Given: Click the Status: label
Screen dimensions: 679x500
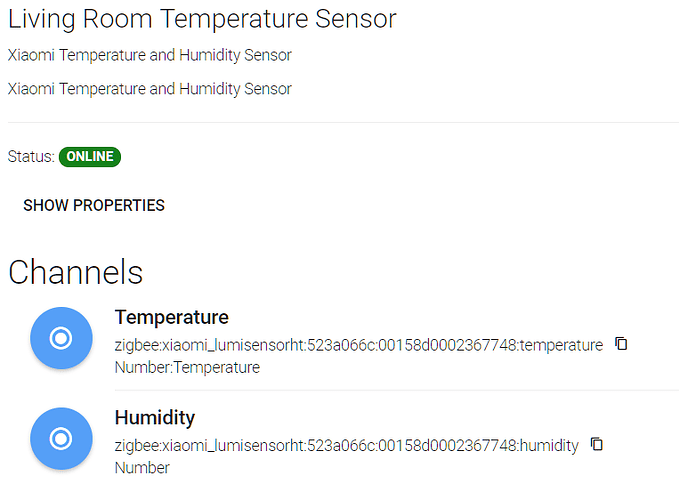Looking at the screenshot, I should click(30, 157).
